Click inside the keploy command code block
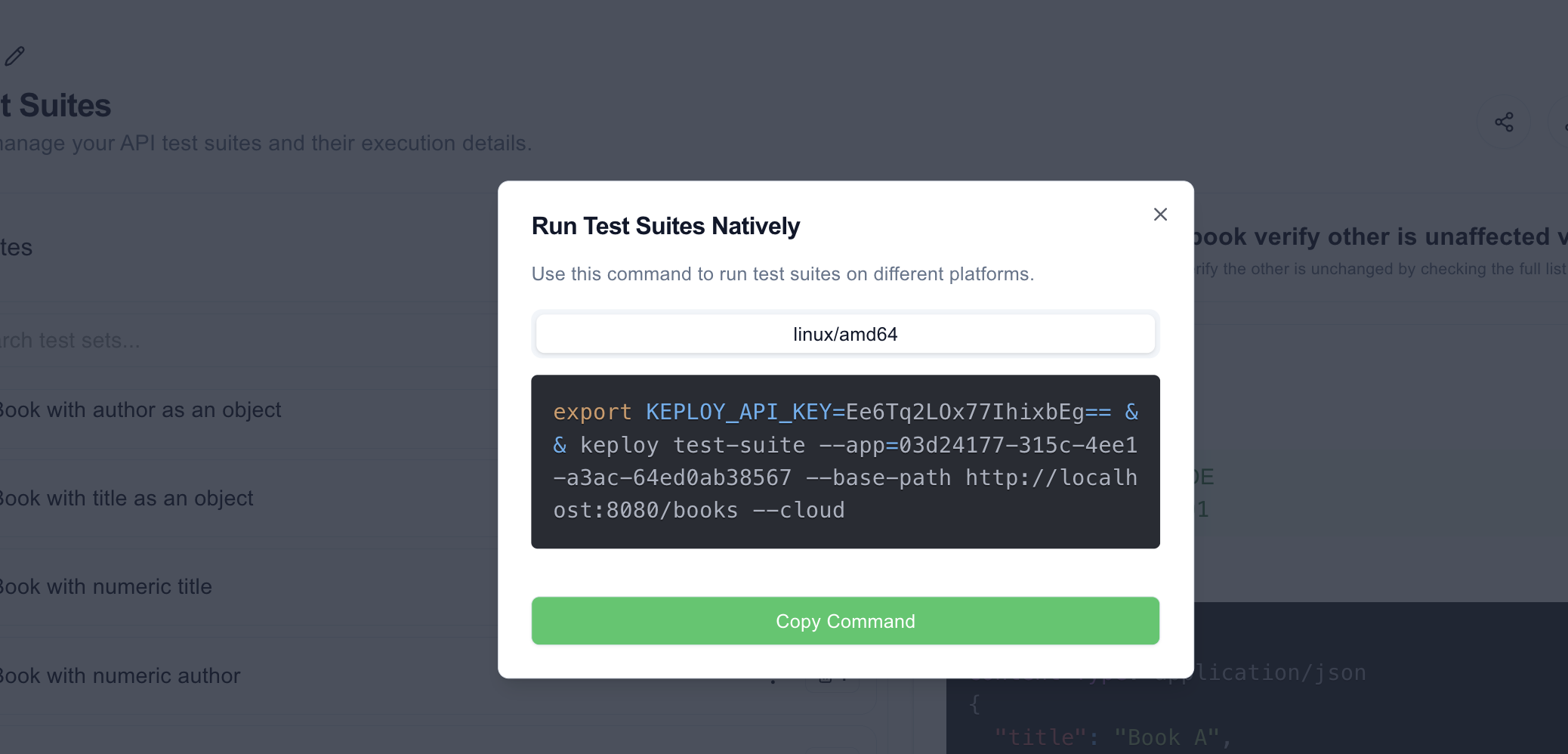Image resolution: width=1568 pixels, height=754 pixels. coord(844,461)
